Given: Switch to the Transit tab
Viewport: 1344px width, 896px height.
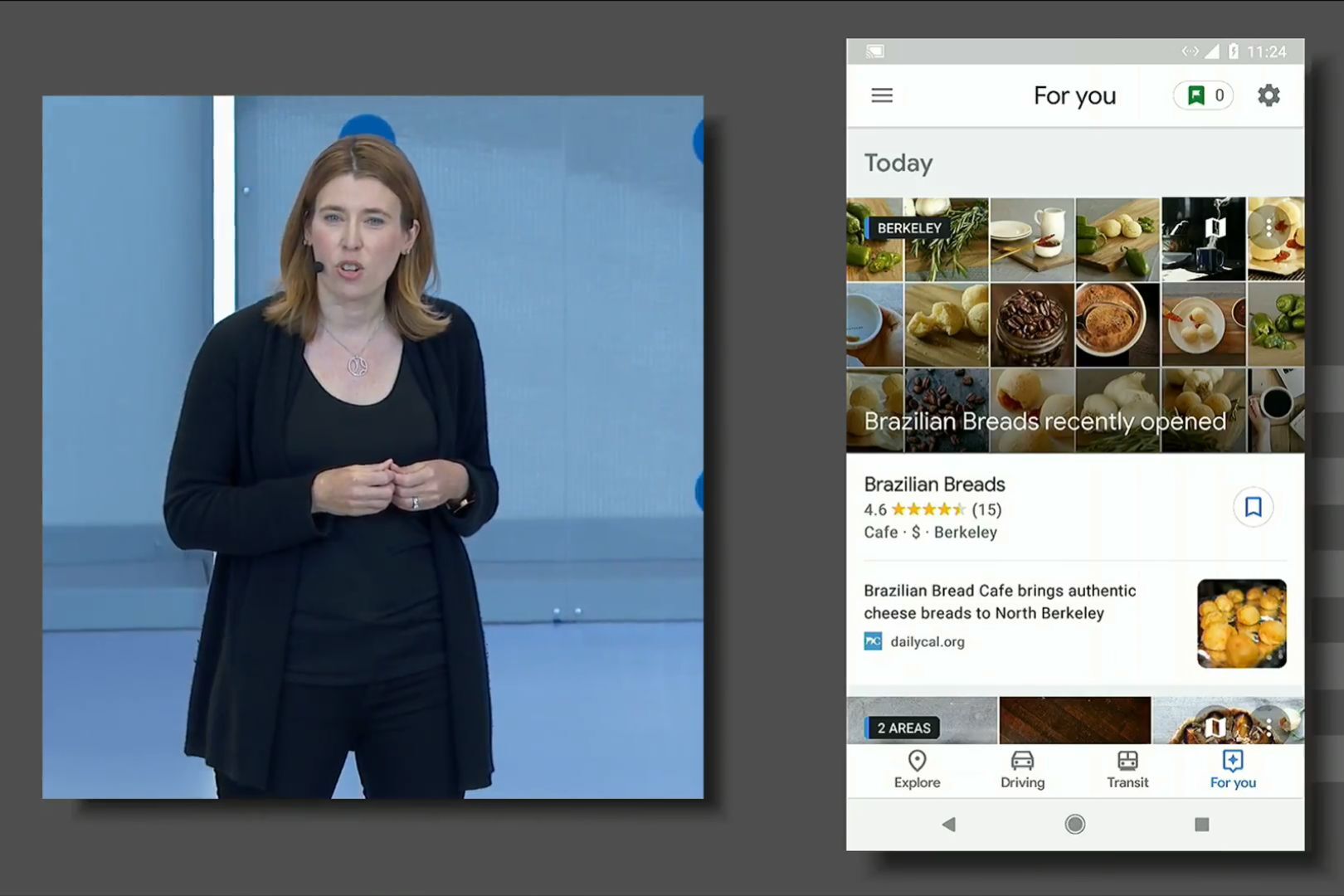Looking at the screenshot, I should pos(1127,770).
